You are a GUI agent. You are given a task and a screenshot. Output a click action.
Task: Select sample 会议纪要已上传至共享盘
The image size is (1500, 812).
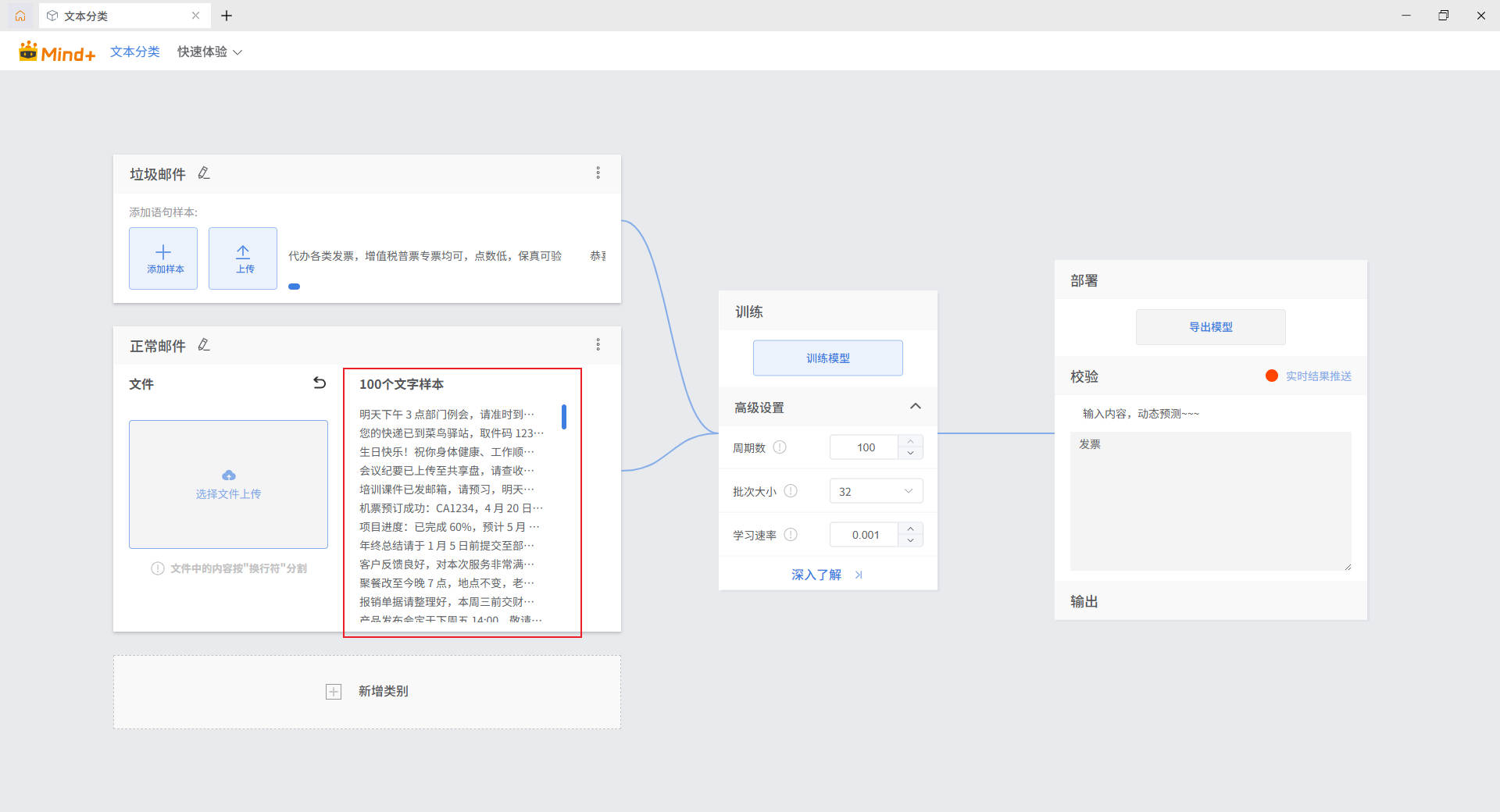pyautogui.click(x=447, y=471)
